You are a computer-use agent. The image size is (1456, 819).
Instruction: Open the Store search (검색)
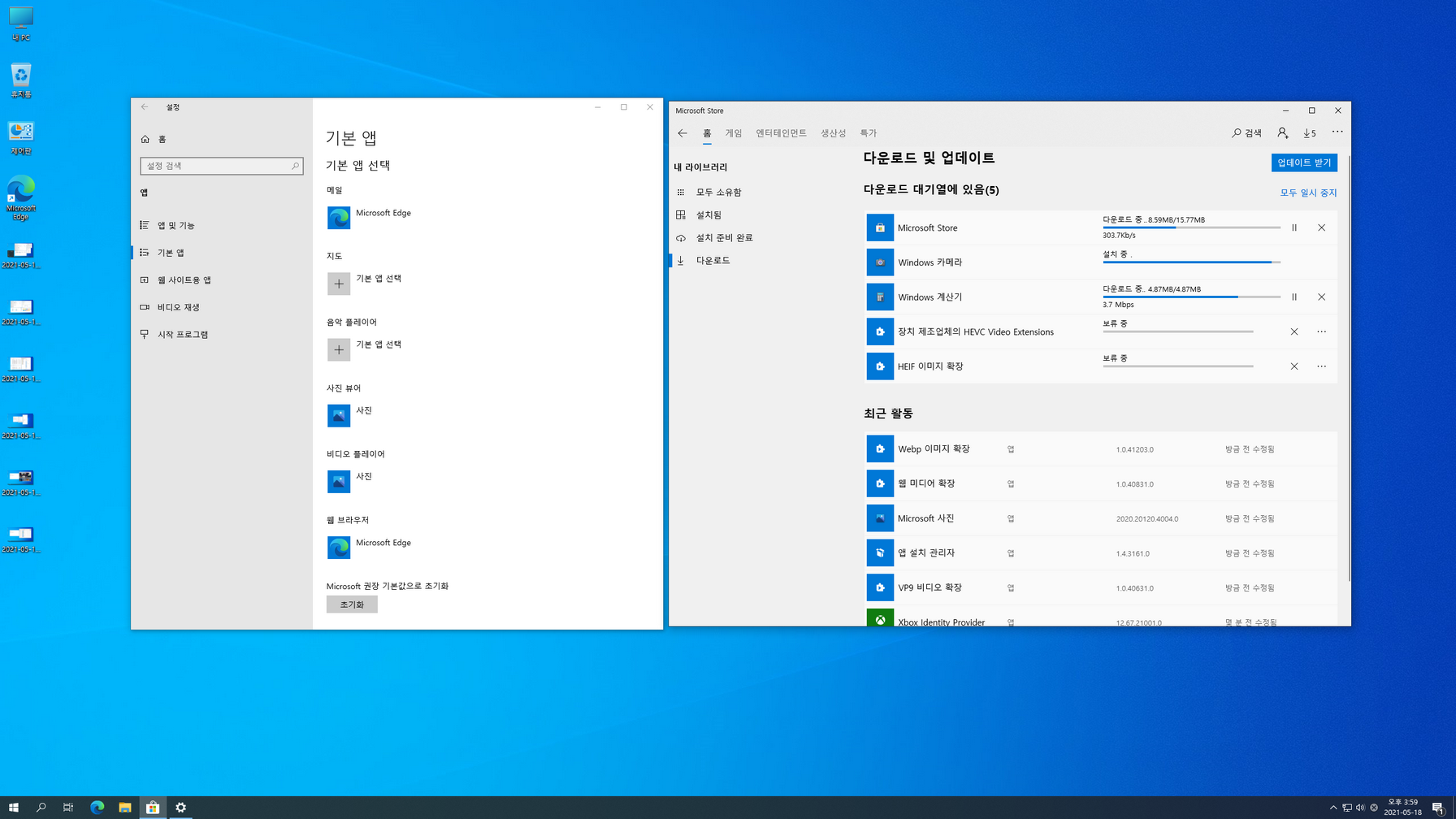pyautogui.click(x=1246, y=133)
